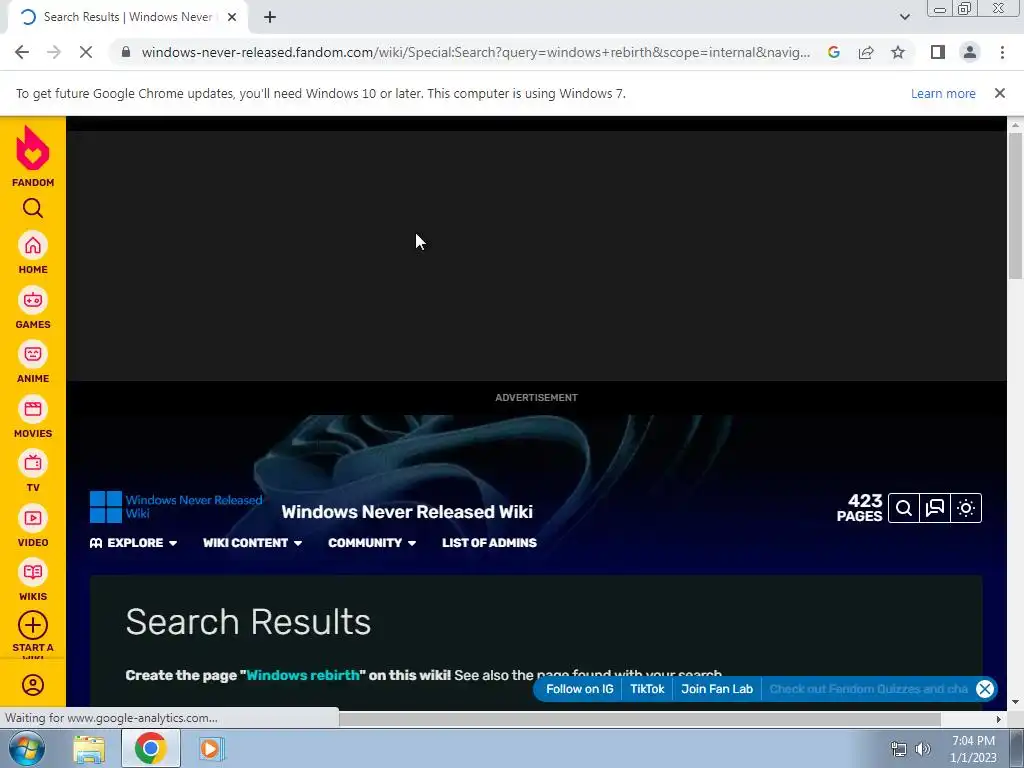
Task: Click the Windows Never Released Wiki logo
Action: [x=176, y=507]
